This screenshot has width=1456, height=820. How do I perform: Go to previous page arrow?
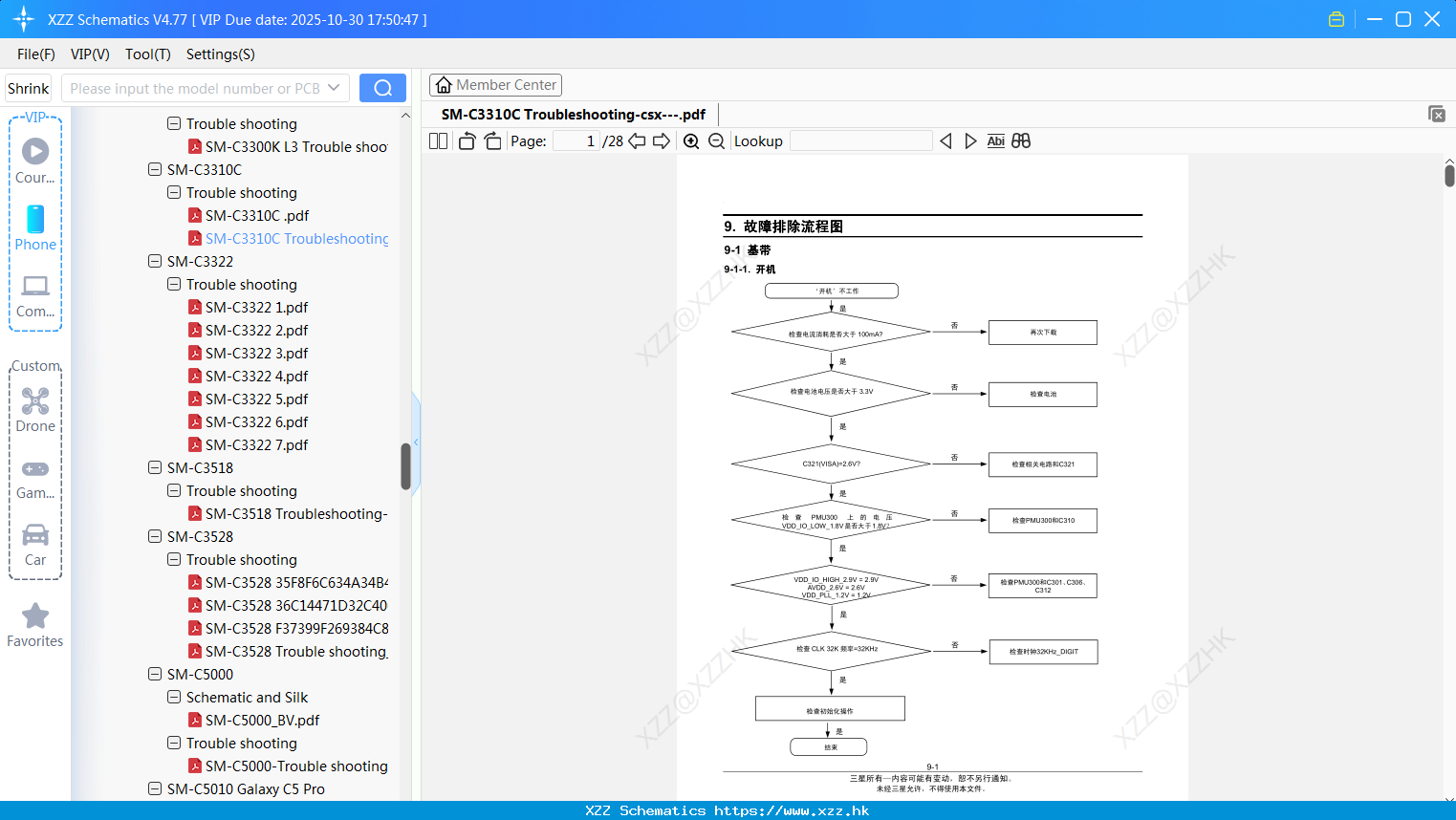(637, 140)
